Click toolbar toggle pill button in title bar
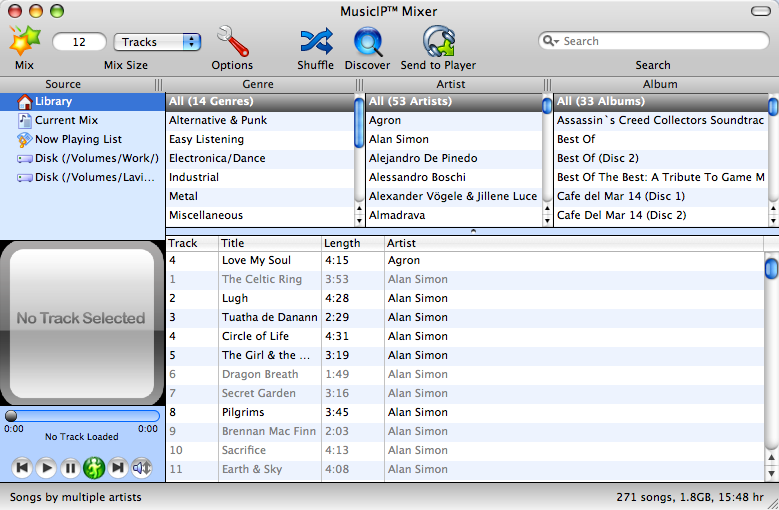 (x=761, y=11)
